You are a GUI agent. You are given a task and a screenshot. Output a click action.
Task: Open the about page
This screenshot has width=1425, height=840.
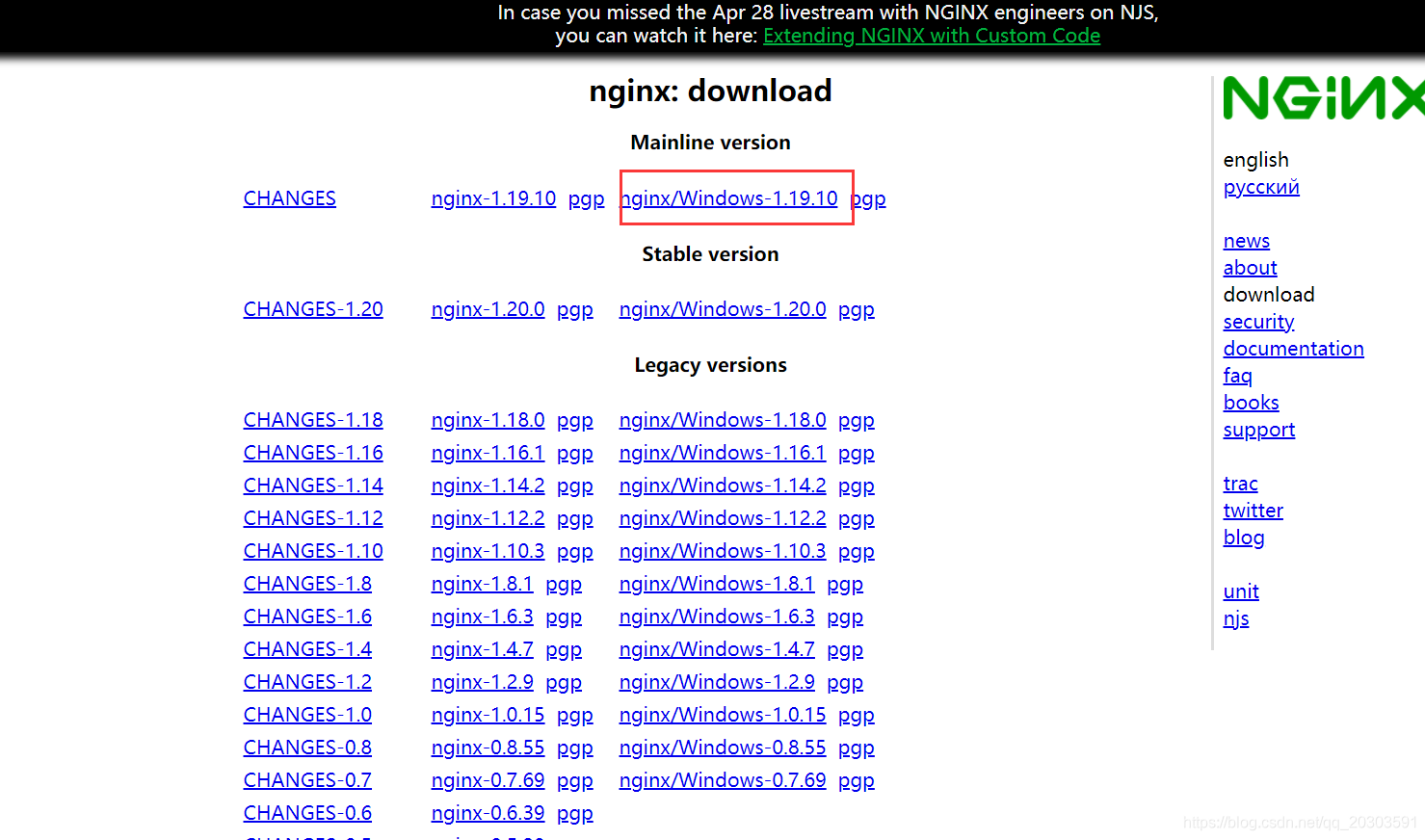tap(1250, 268)
